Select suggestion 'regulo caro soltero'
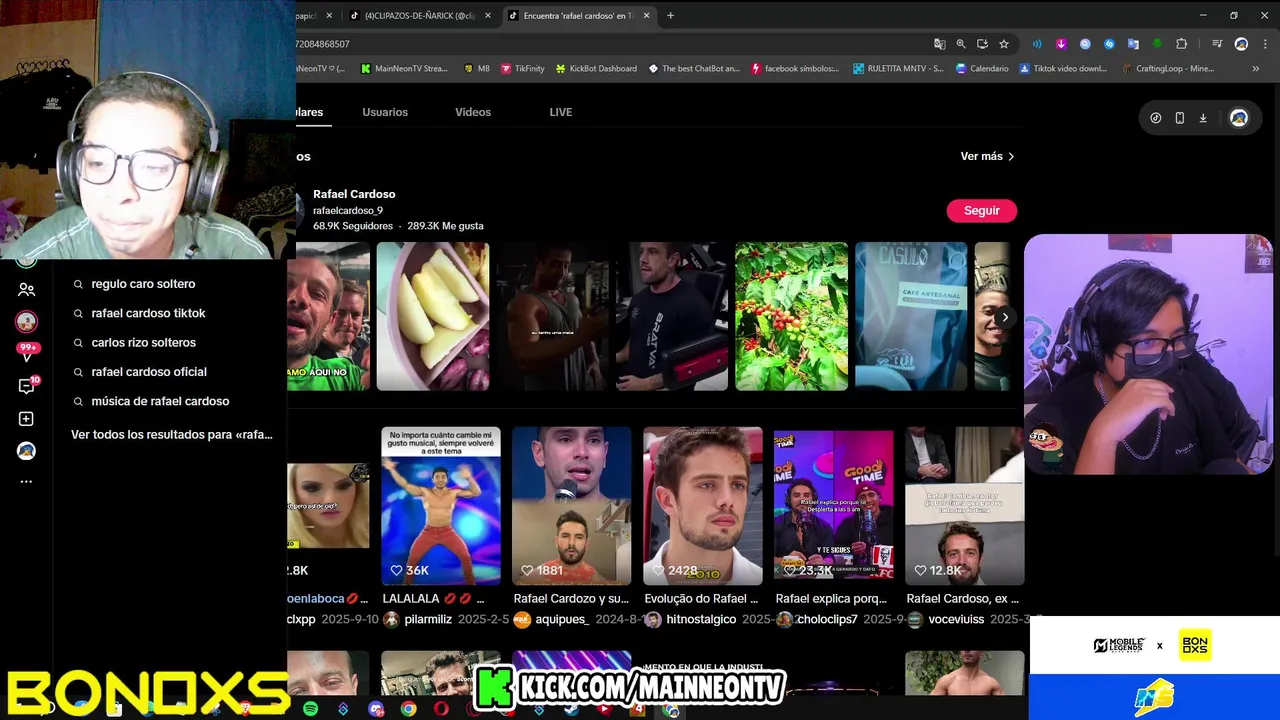 [143, 284]
